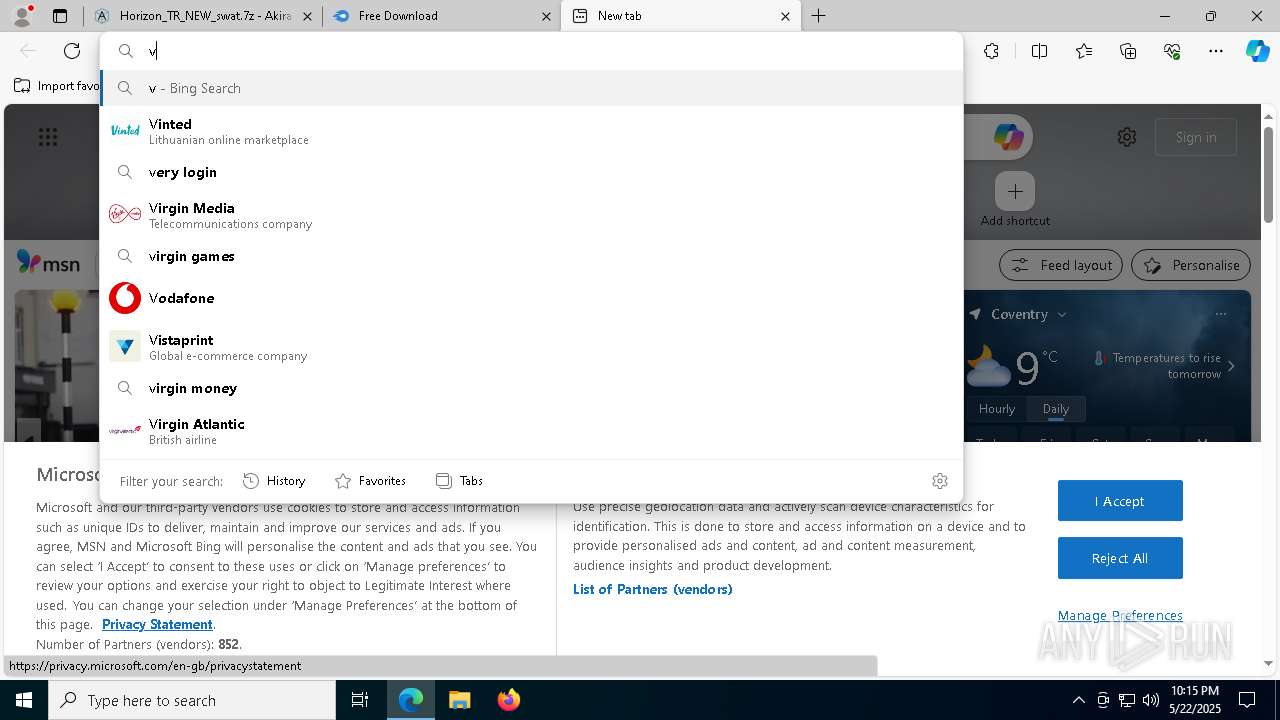Open the page settings gear icon
1280x720 pixels.
(x=1127, y=137)
